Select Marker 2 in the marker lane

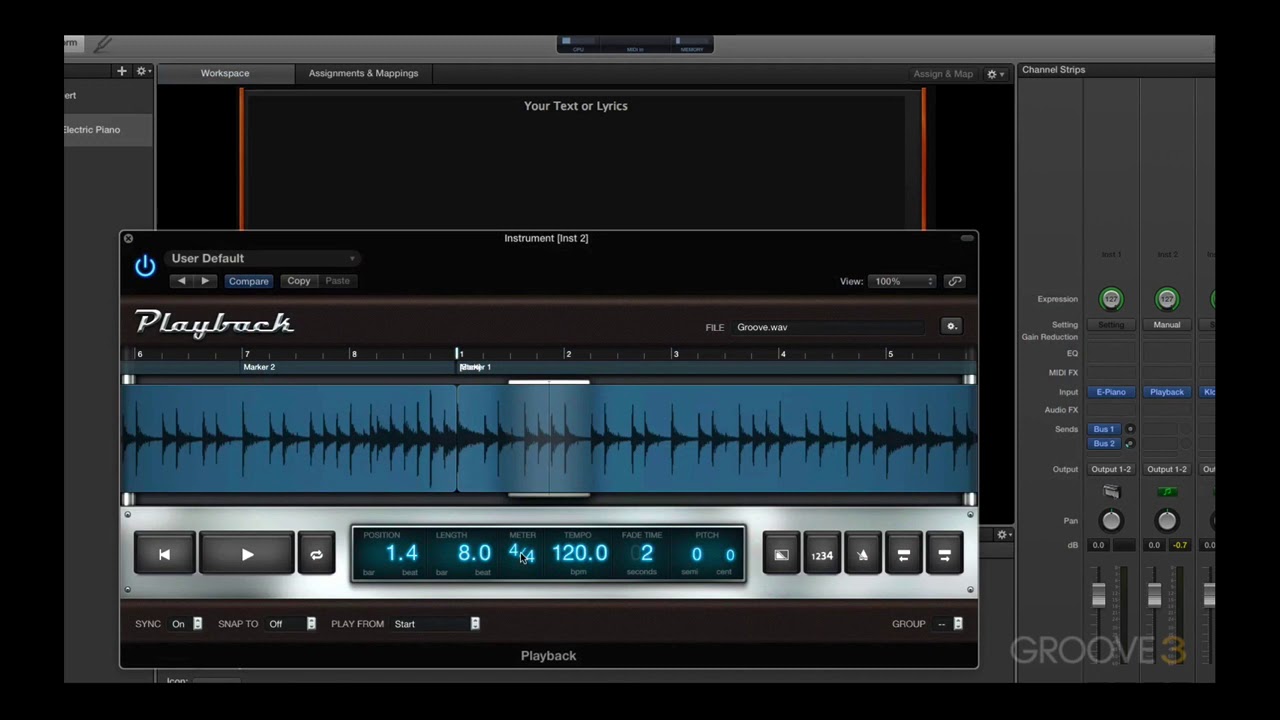(x=259, y=367)
